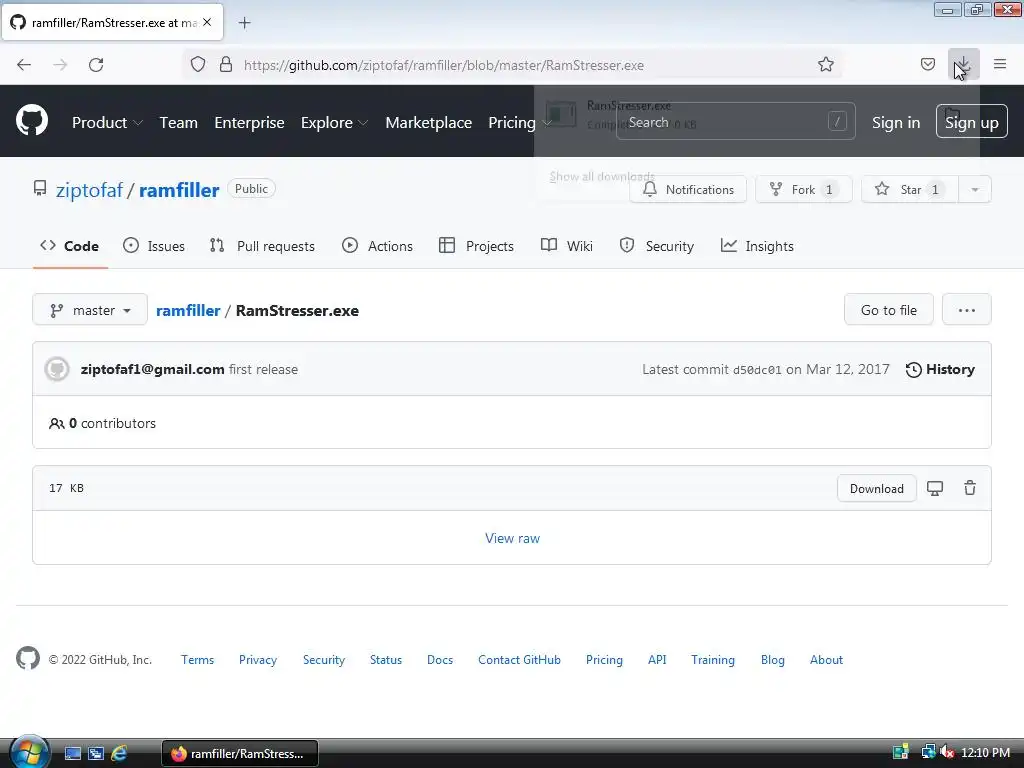Click the Show desktop quick launch icon
The height and width of the screenshot is (768, 1024).
pyautogui.click(x=72, y=754)
